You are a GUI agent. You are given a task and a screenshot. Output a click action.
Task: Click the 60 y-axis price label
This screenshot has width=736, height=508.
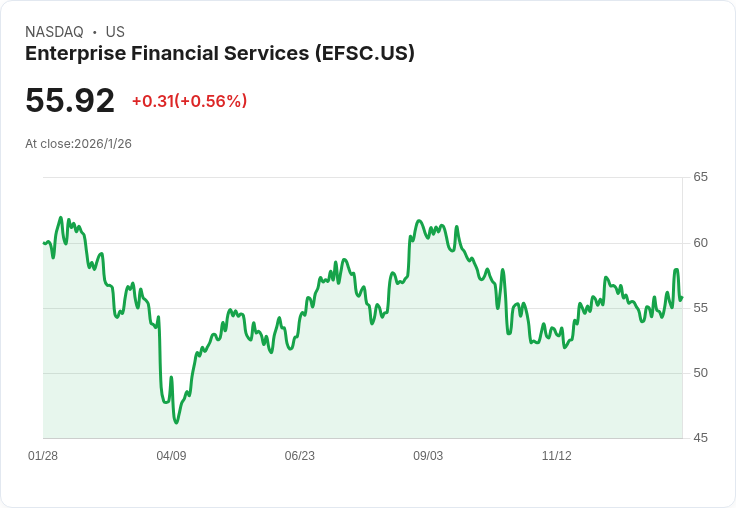click(700, 243)
